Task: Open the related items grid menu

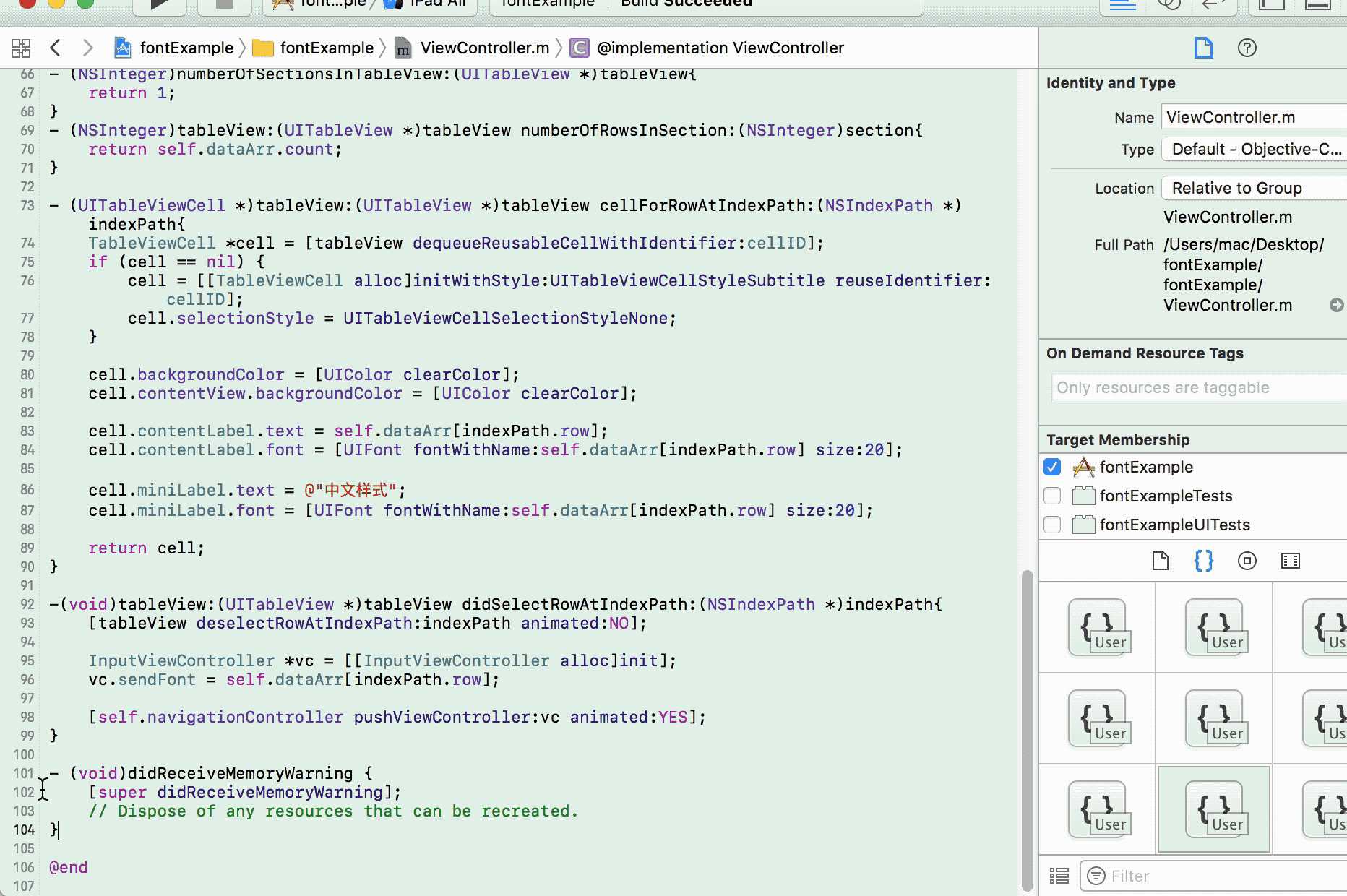Action: click(x=21, y=48)
